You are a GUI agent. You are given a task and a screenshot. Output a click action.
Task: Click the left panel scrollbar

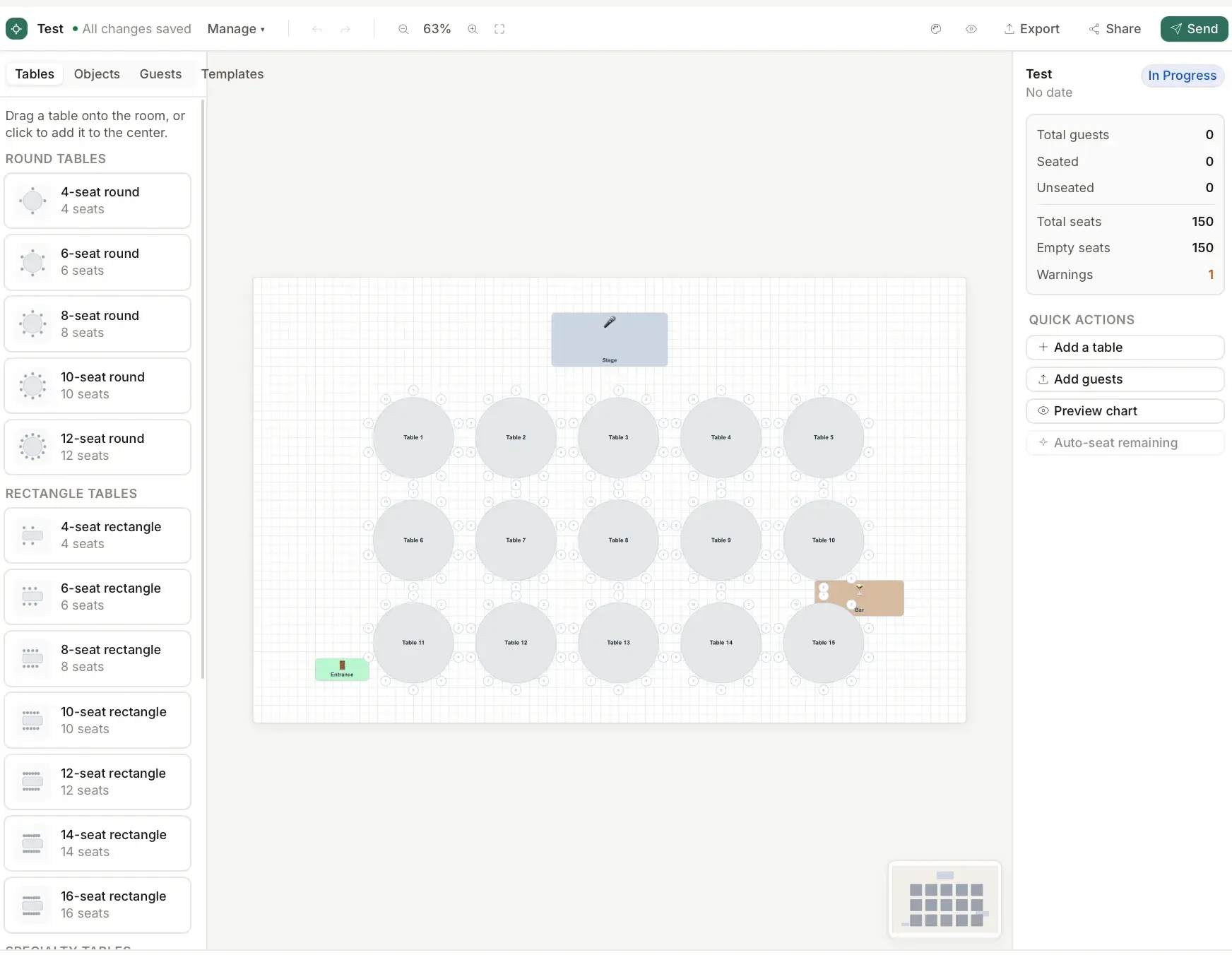pos(203,388)
